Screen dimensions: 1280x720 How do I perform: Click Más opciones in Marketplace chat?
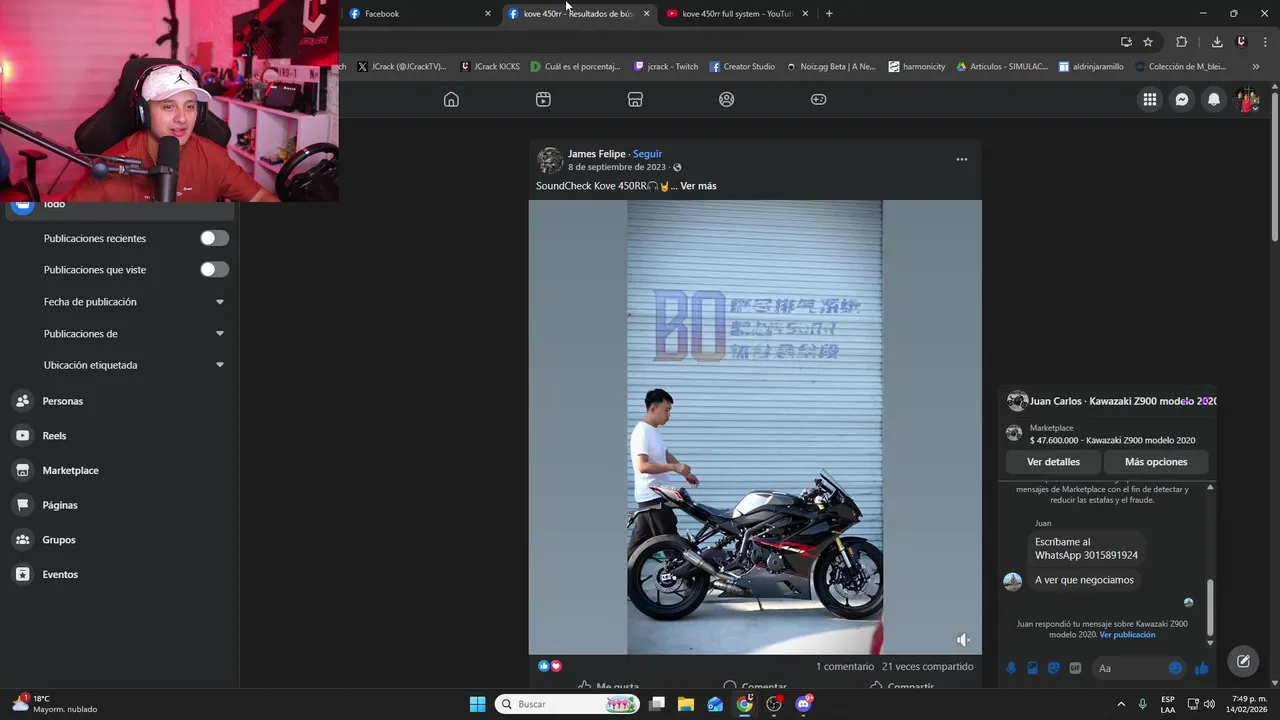[x=1156, y=462]
